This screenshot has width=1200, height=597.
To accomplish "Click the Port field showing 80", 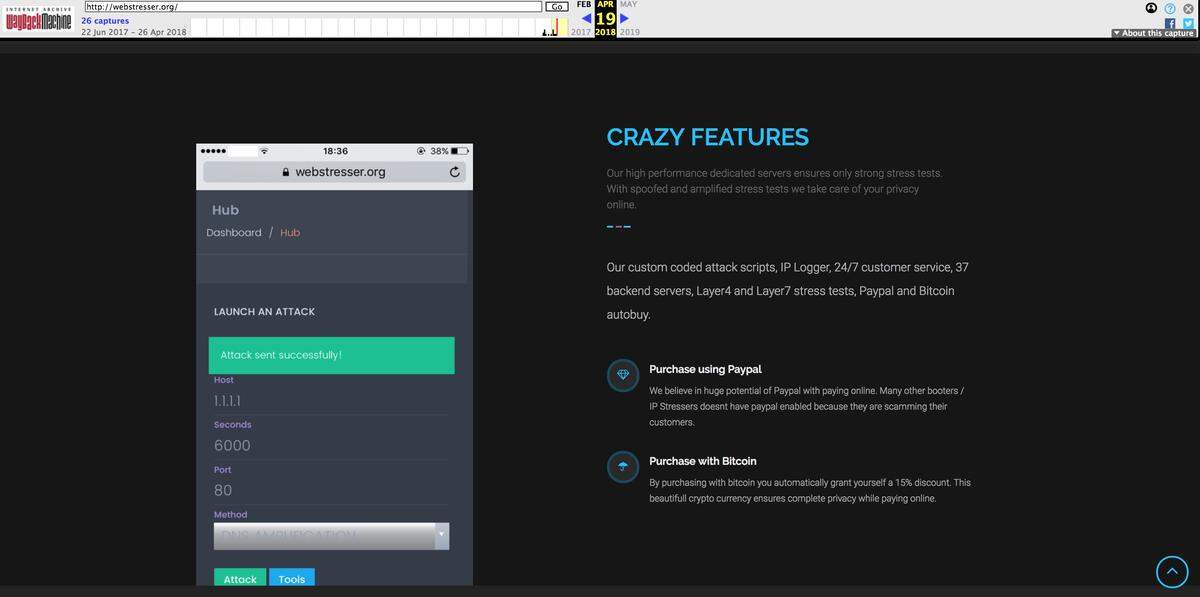I will [331, 490].
